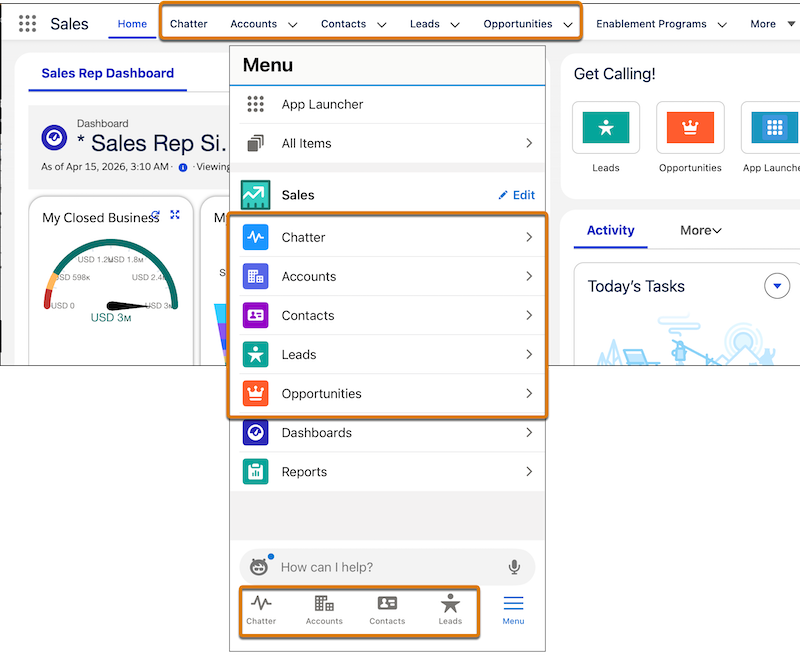The width and height of the screenshot is (800, 659).
Task: Click the Chatter pulse icon in Menu list
Action: tap(255, 237)
